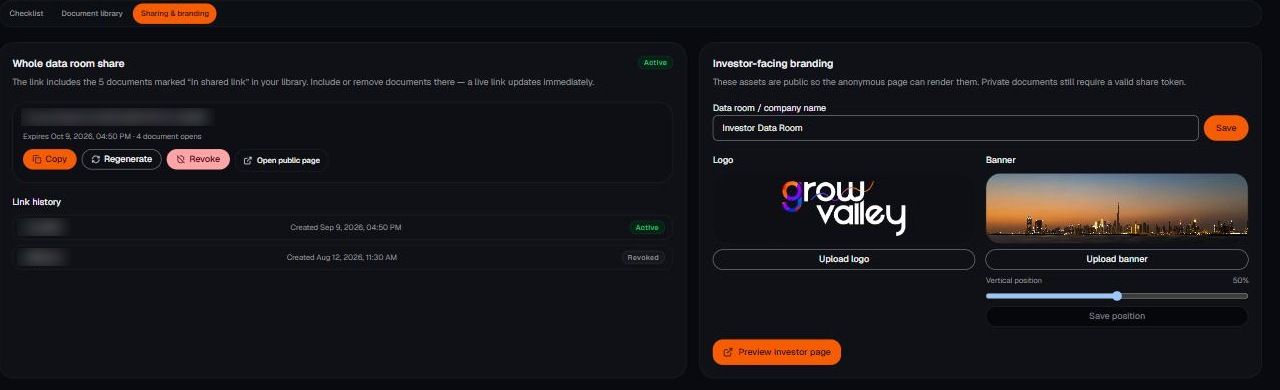Click the Revoked status badge
The image size is (1280, 390).
[642, 257]
